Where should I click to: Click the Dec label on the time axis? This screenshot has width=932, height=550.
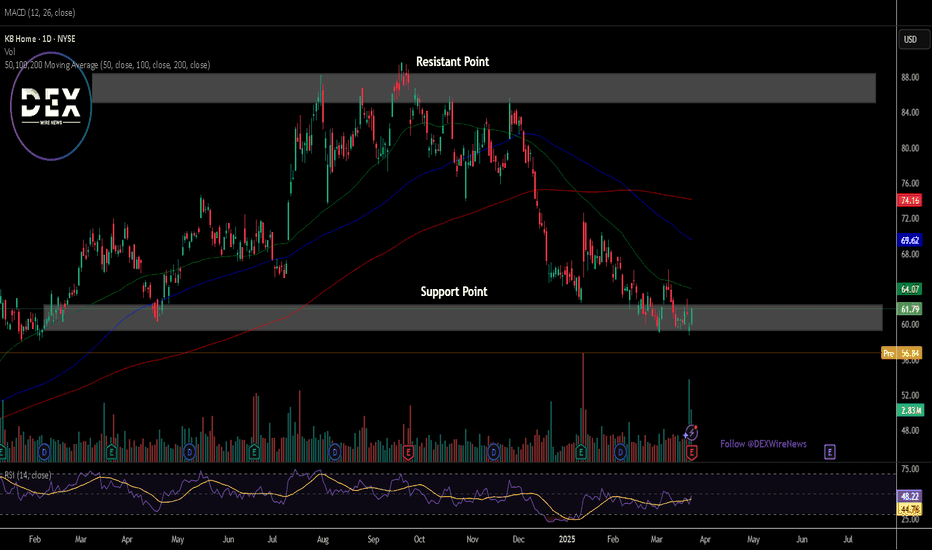point(518,539)
